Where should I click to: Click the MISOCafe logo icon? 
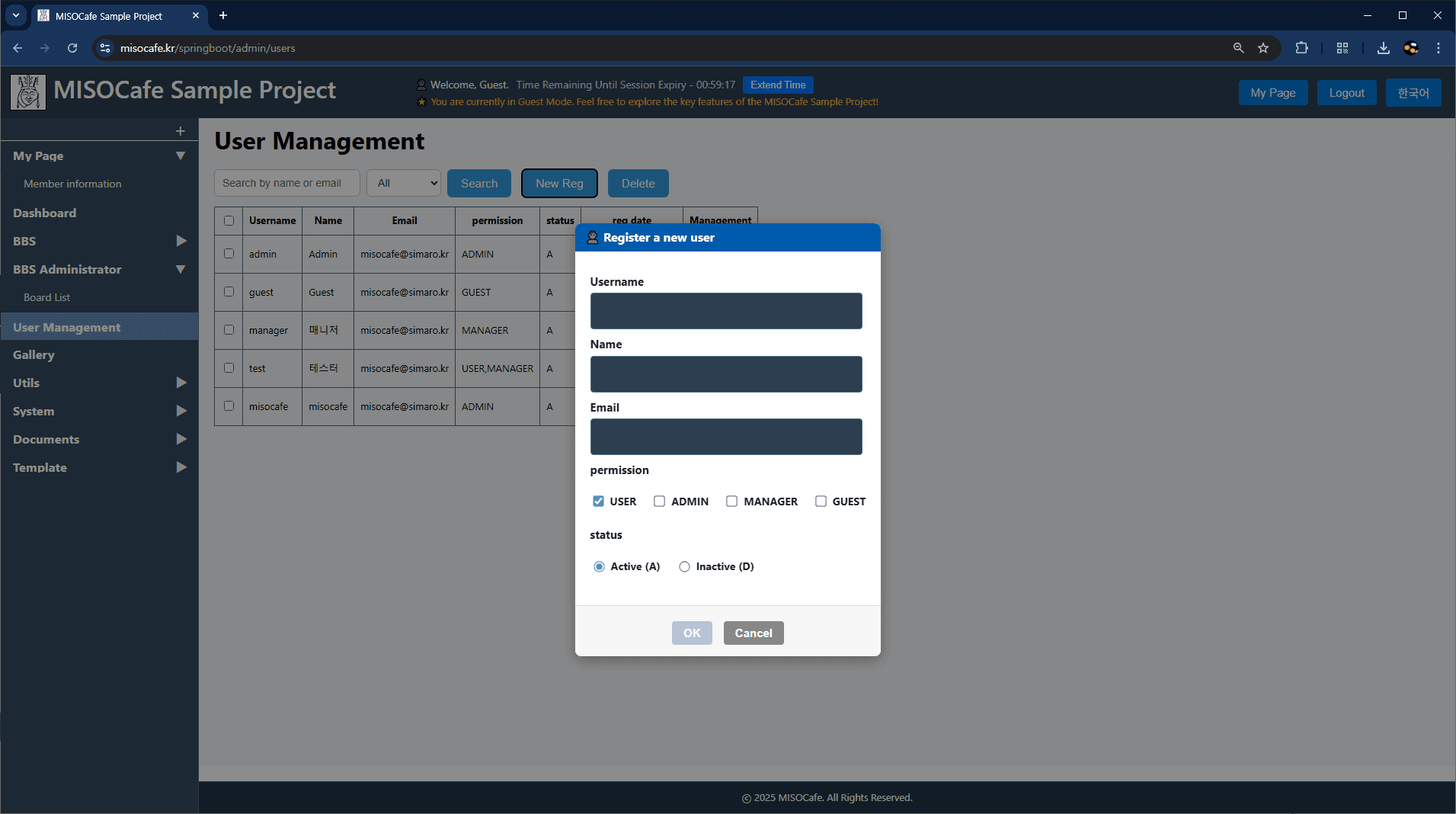pos(27,91)
